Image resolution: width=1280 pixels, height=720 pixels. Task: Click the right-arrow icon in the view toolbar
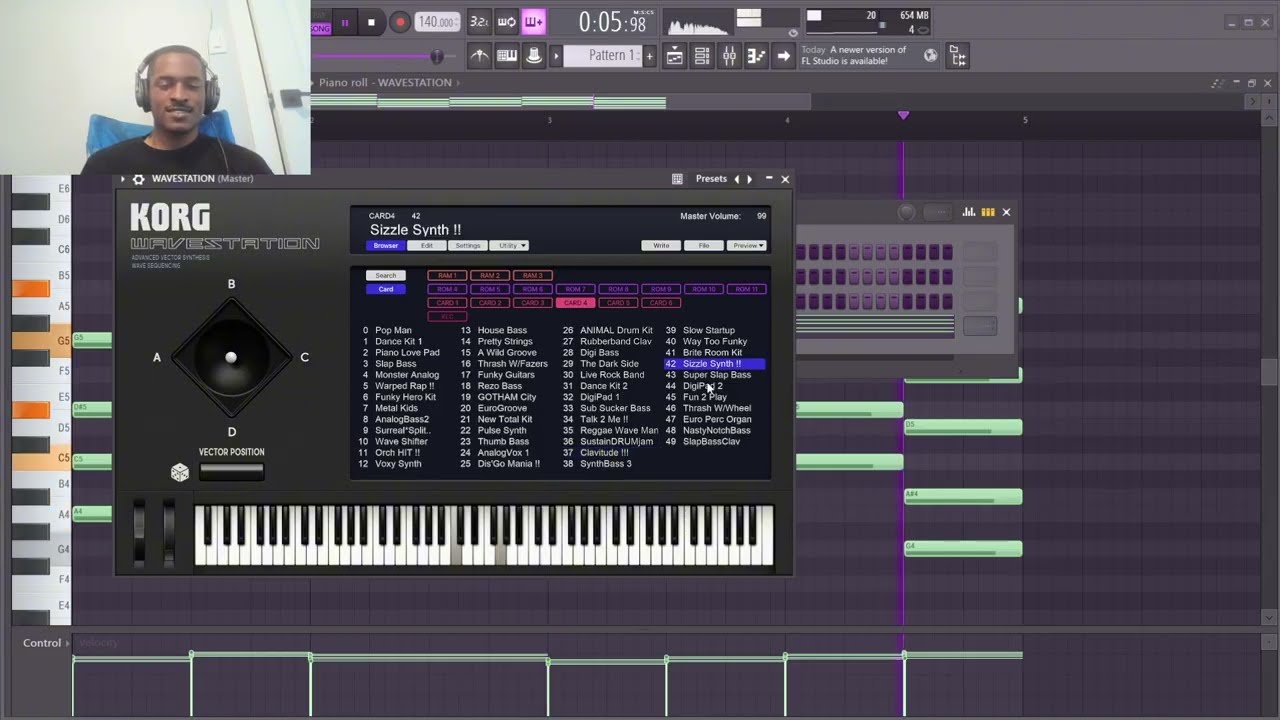coord(783,56)
